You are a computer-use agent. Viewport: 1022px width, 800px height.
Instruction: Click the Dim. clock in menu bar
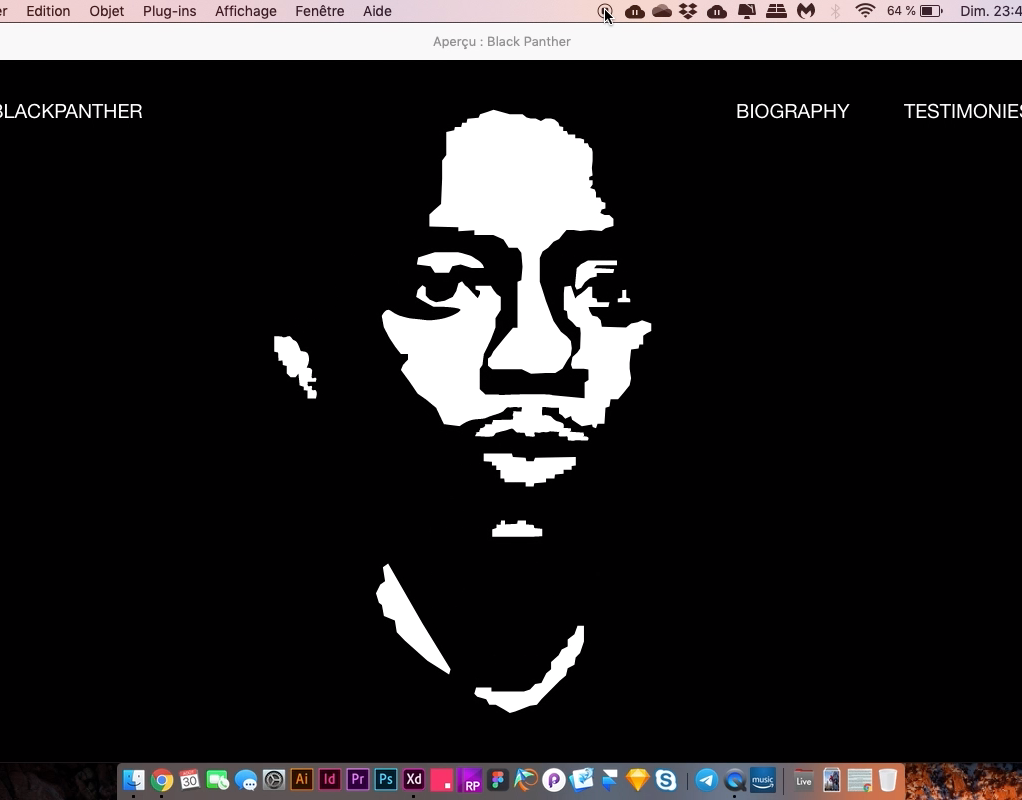pos(991,11)
